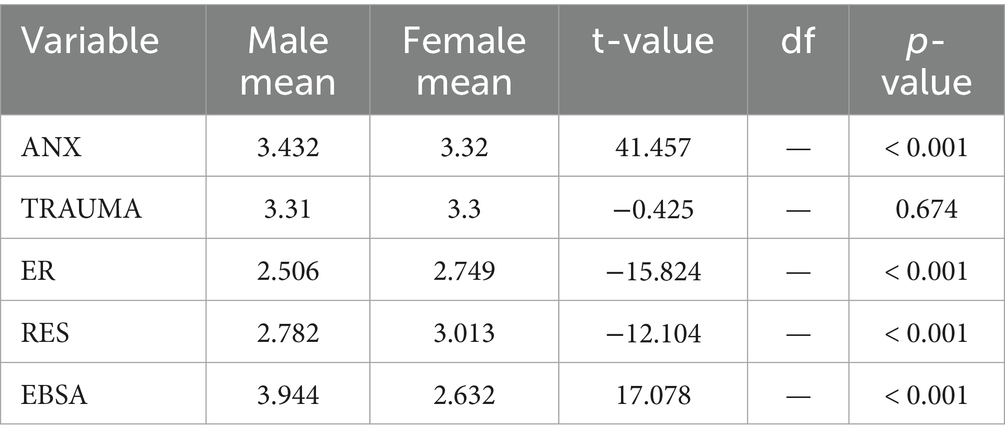Select the 3.013 female mean cell

tap(464, 333)
